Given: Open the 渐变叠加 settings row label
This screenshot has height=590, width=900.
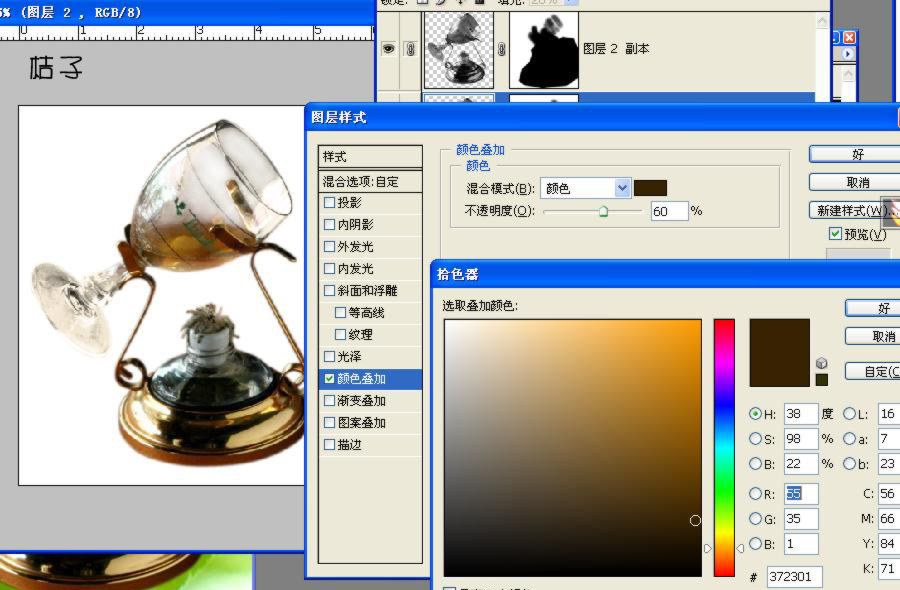Looking at the screenshot, I should pos(362,401).
